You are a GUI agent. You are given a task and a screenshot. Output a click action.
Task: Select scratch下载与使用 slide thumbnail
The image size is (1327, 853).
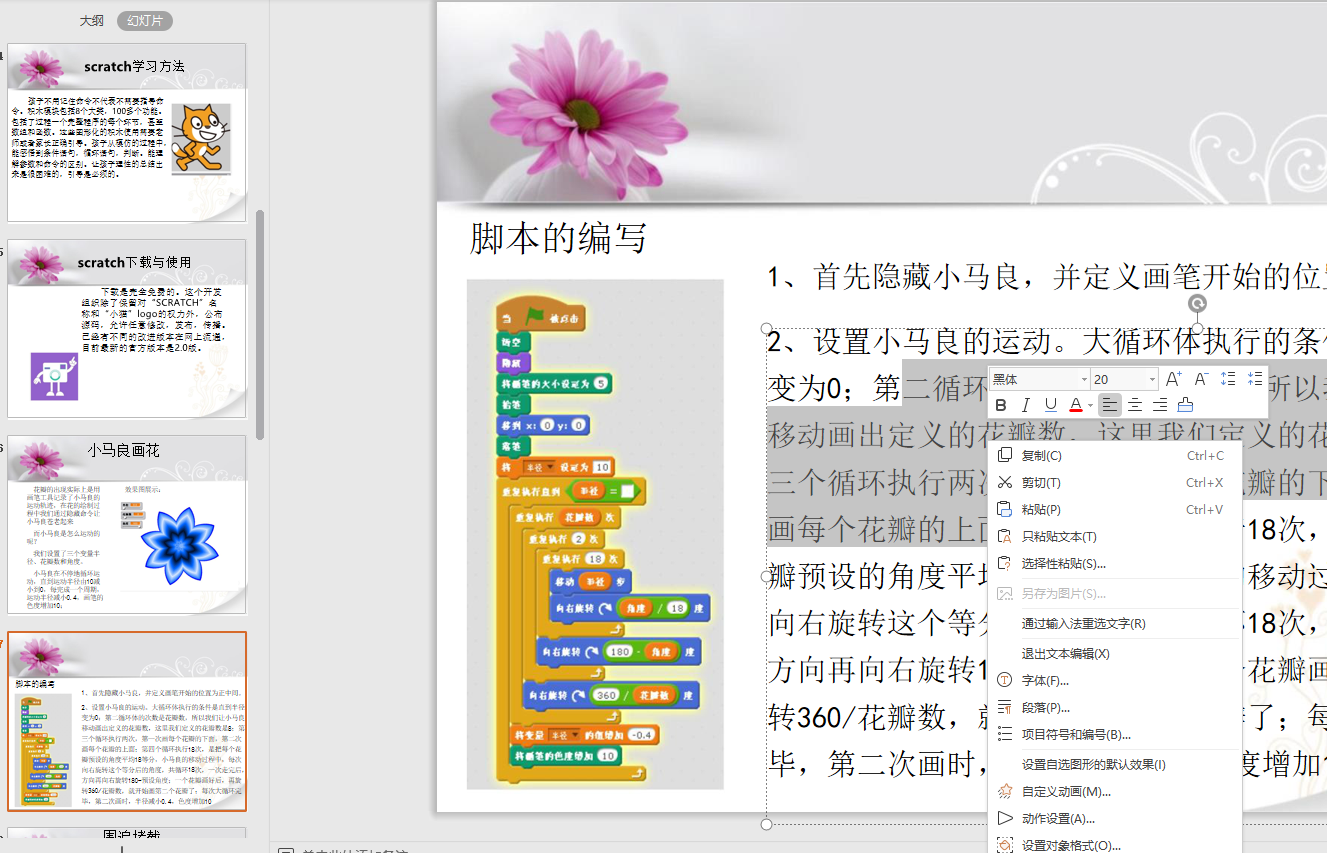[127, 328]
